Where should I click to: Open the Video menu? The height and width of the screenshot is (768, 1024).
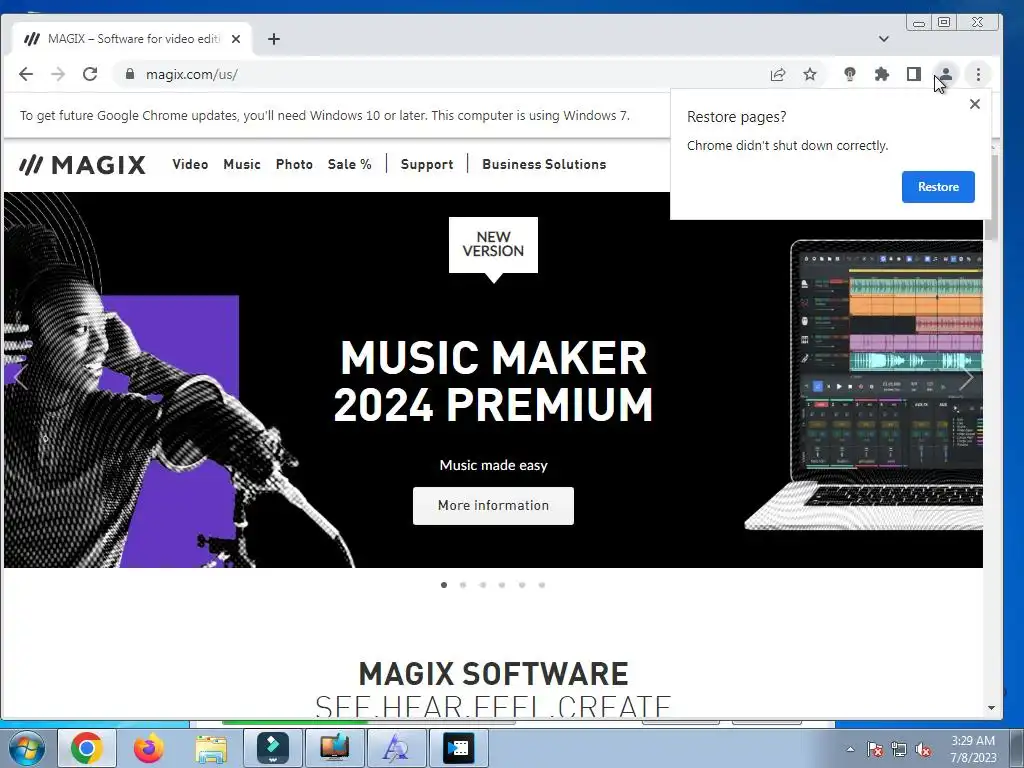(x=190, y=165)
